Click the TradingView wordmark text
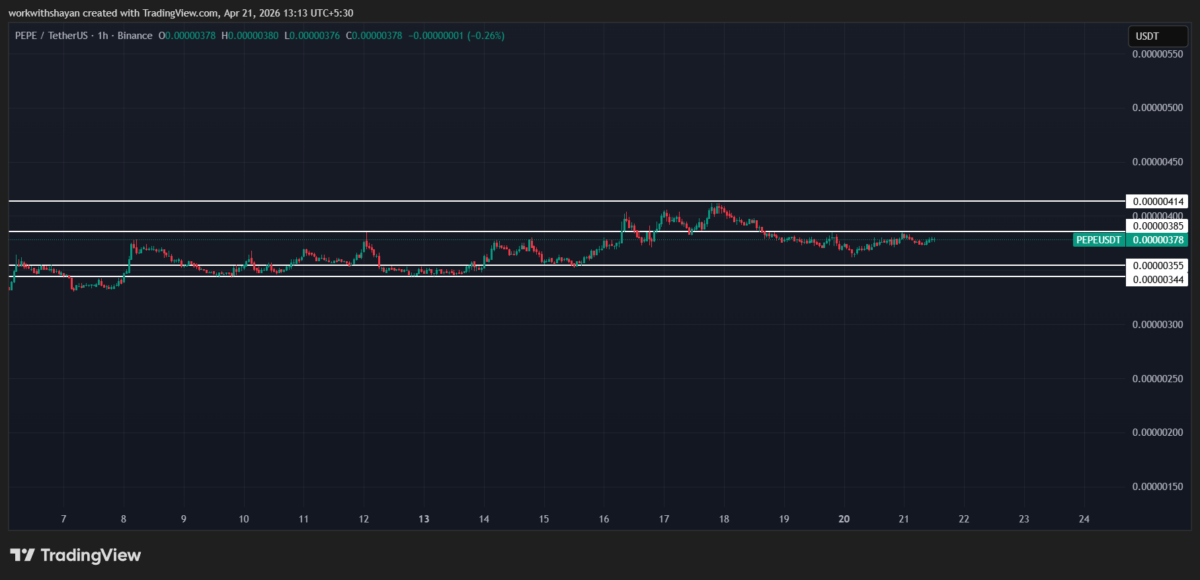Screen dimensions: 1200x580 tap(91, 555)
